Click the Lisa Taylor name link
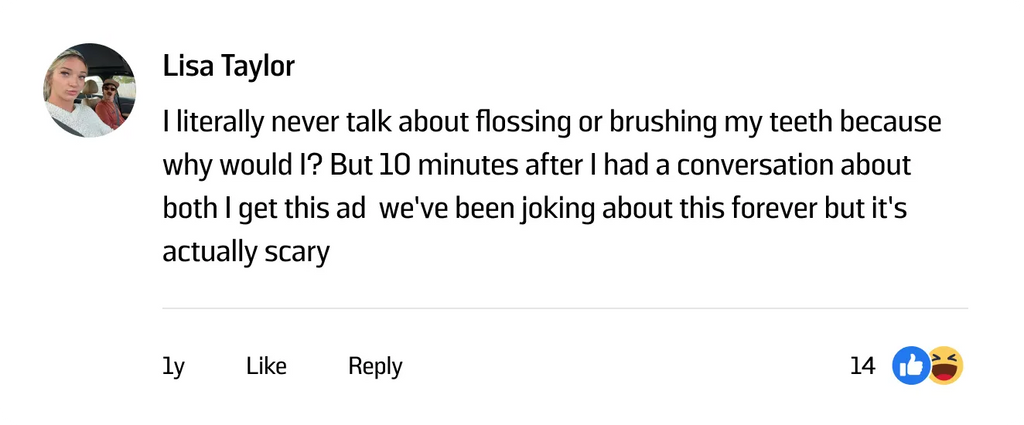The image size is (1024, 425). [x=229, y=67]
